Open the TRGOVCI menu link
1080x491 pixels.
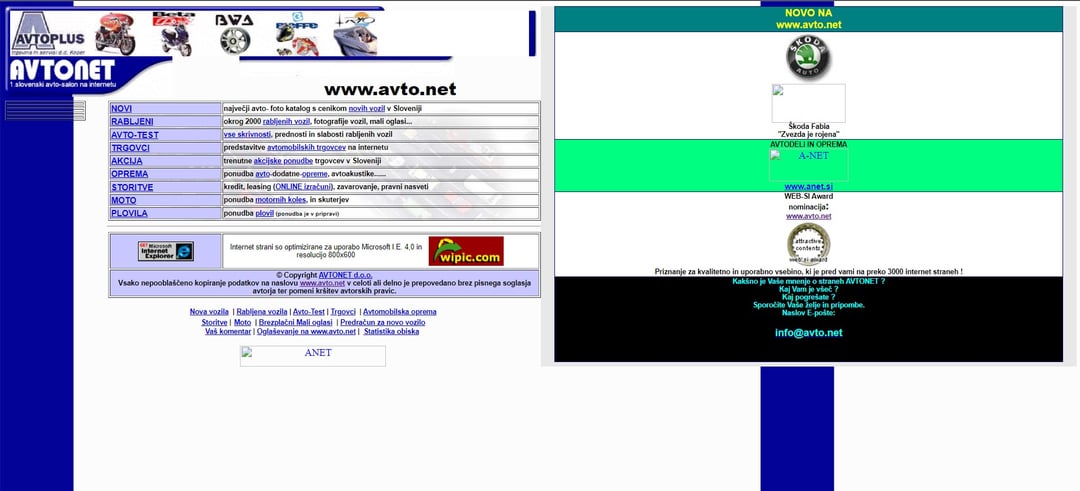(x=130, y=148)
